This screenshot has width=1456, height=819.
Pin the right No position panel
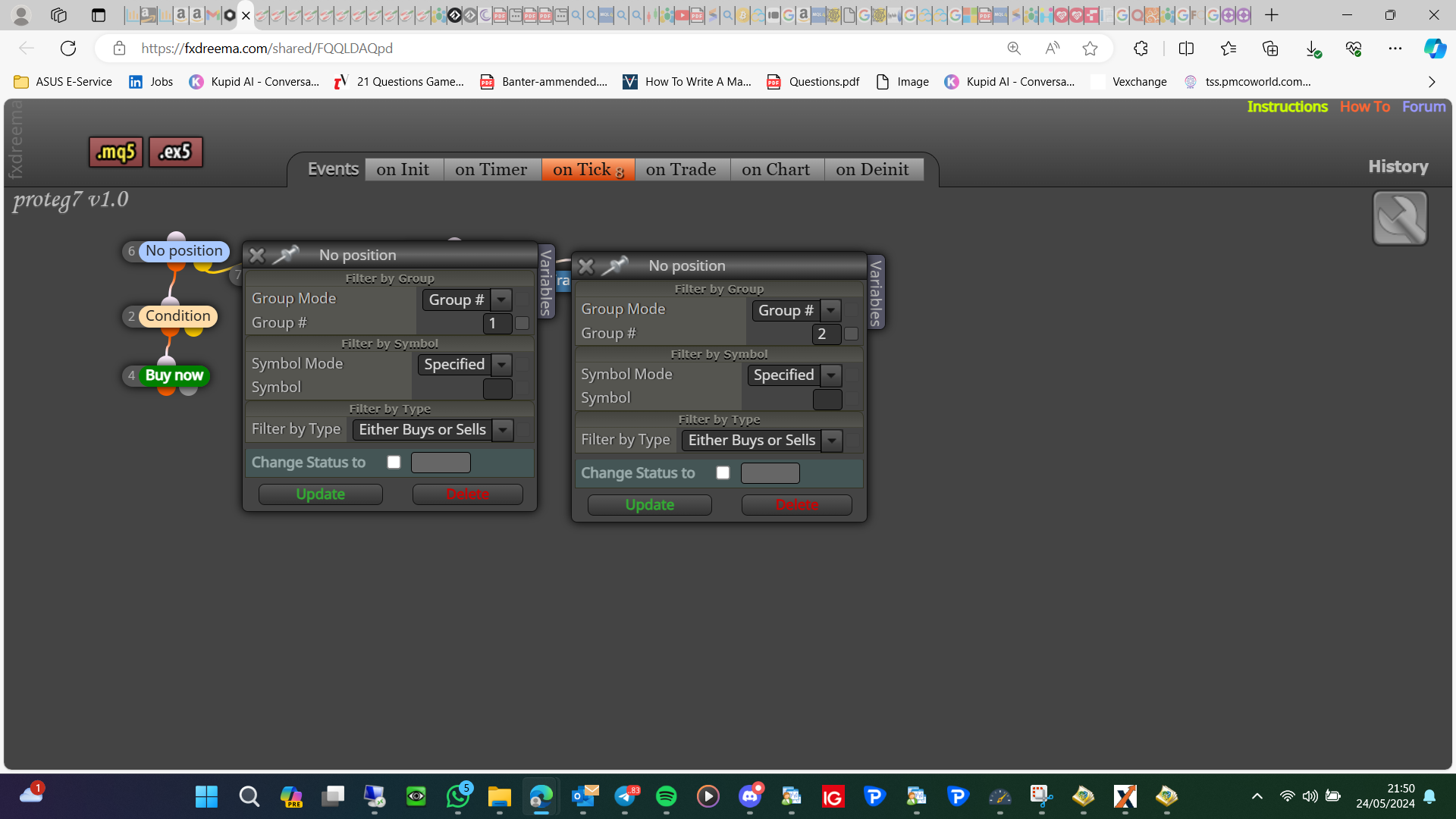[x=615, y=265]
